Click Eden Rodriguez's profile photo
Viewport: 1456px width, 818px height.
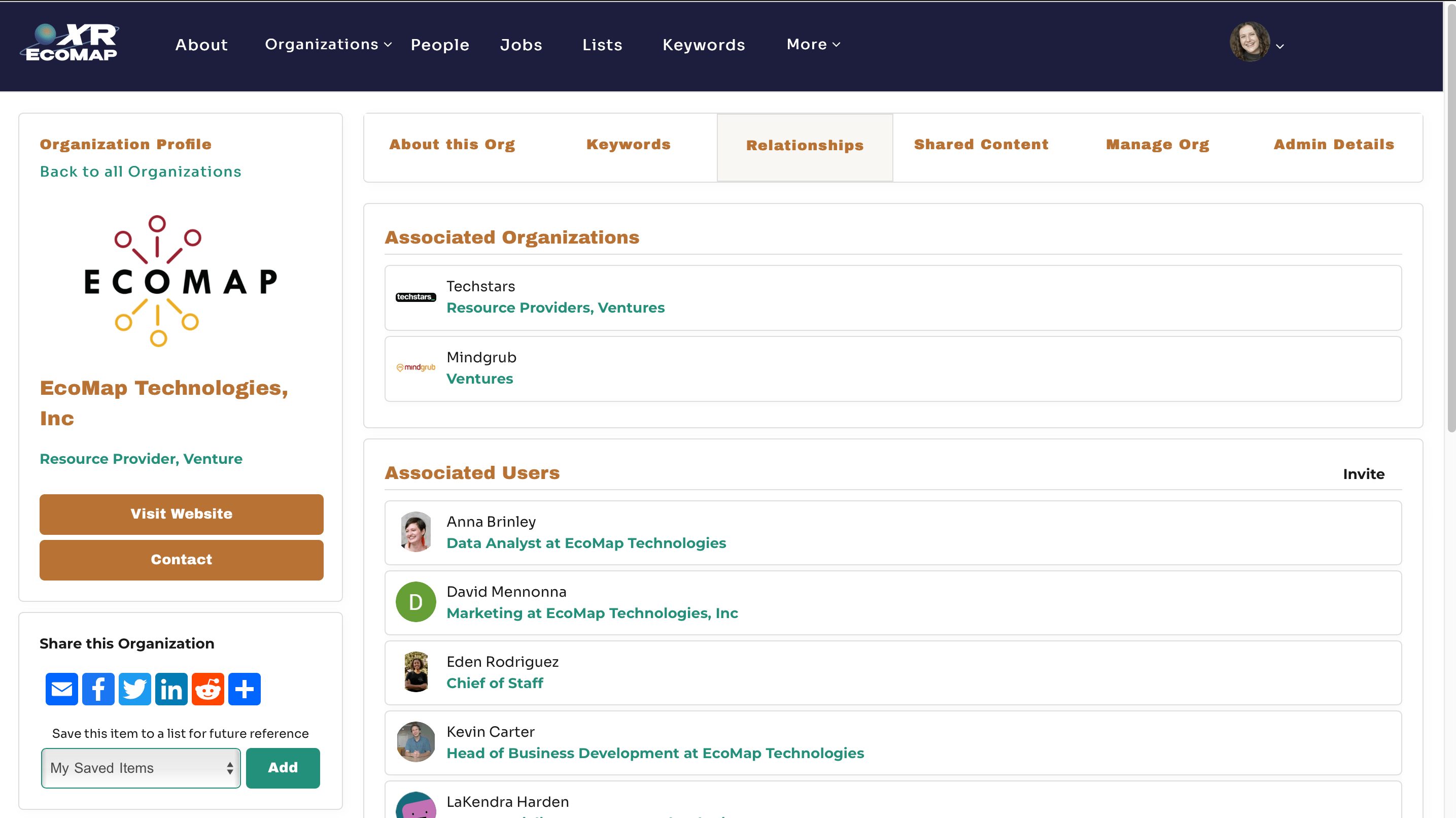pyautogui.click(x=416, y=672)
